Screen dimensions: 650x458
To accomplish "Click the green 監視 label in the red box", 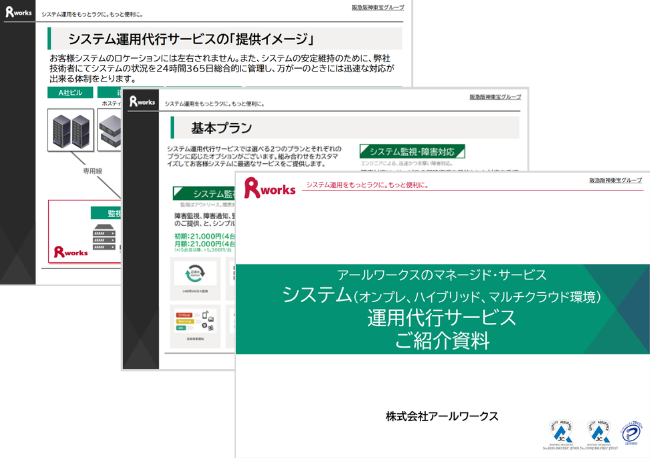I will pyautogui.click(x=106, y=213).
